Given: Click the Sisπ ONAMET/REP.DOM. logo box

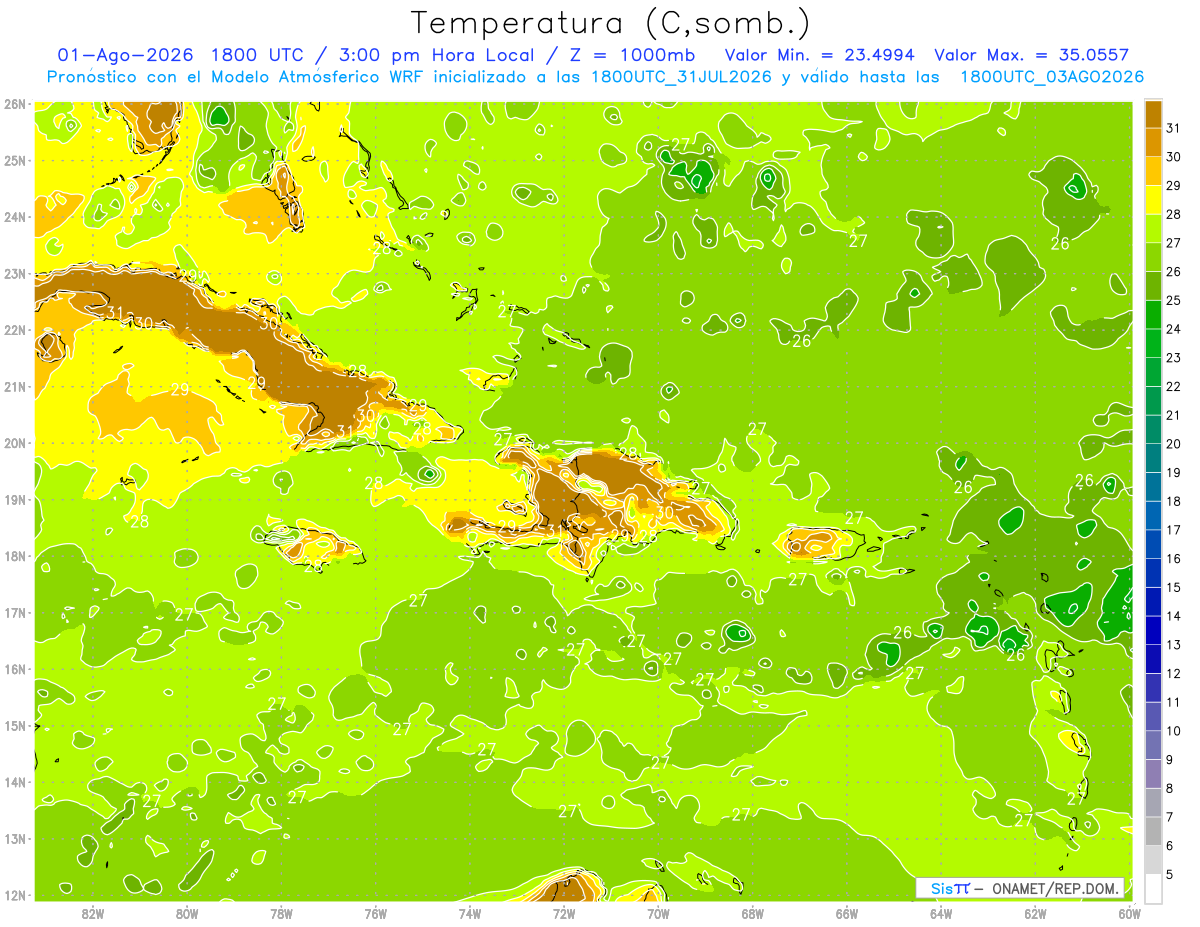Looking at the screenshot, I should tap(1021, 888).
